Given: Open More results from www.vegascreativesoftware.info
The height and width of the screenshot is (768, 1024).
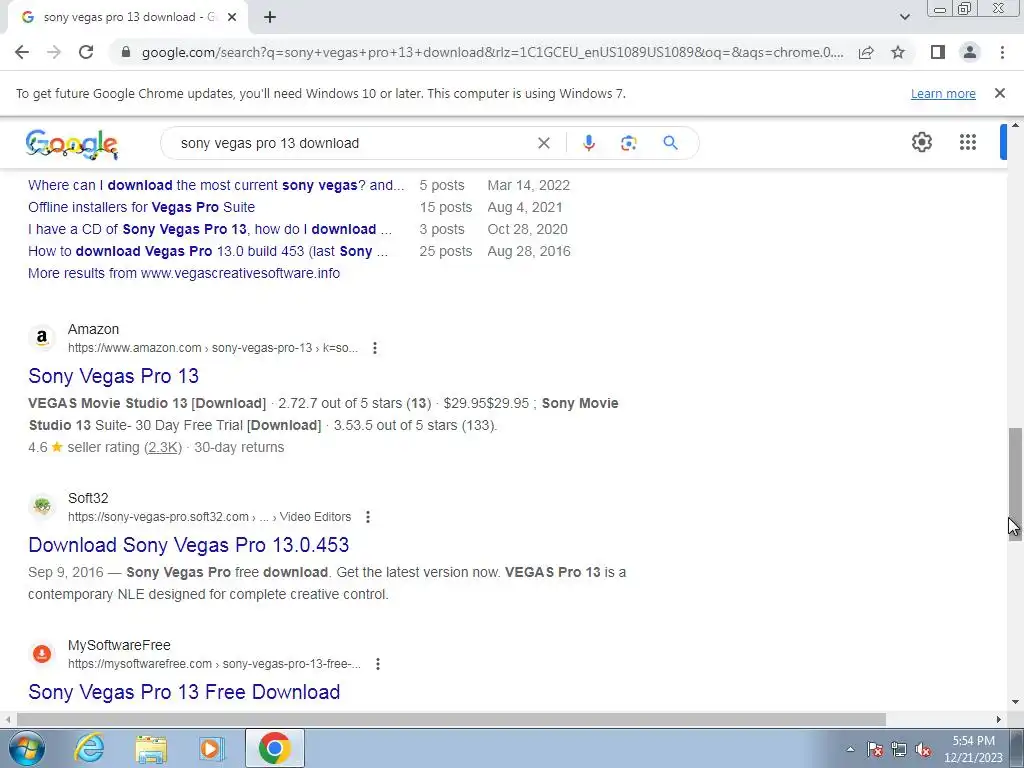Looking at the screenshot, I should [x=184, y=274].
